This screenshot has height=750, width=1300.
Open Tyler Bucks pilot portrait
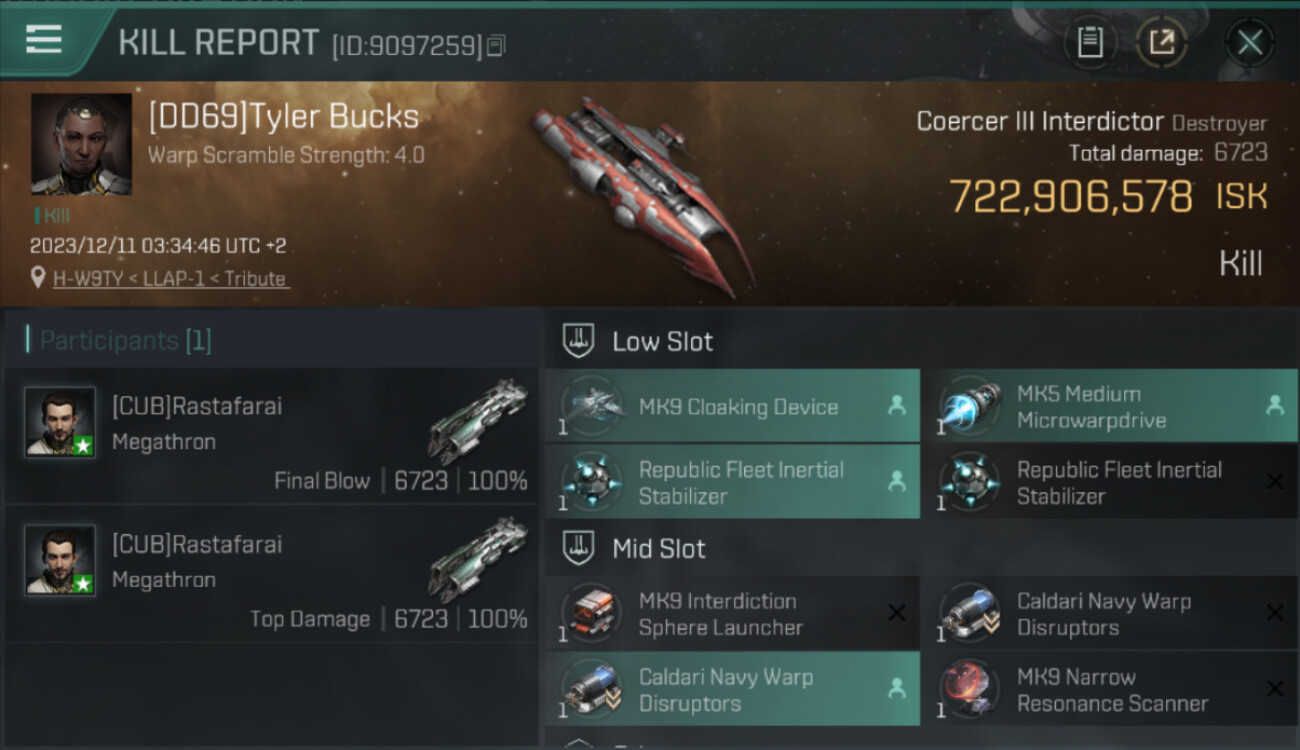[x=81, y=144]
